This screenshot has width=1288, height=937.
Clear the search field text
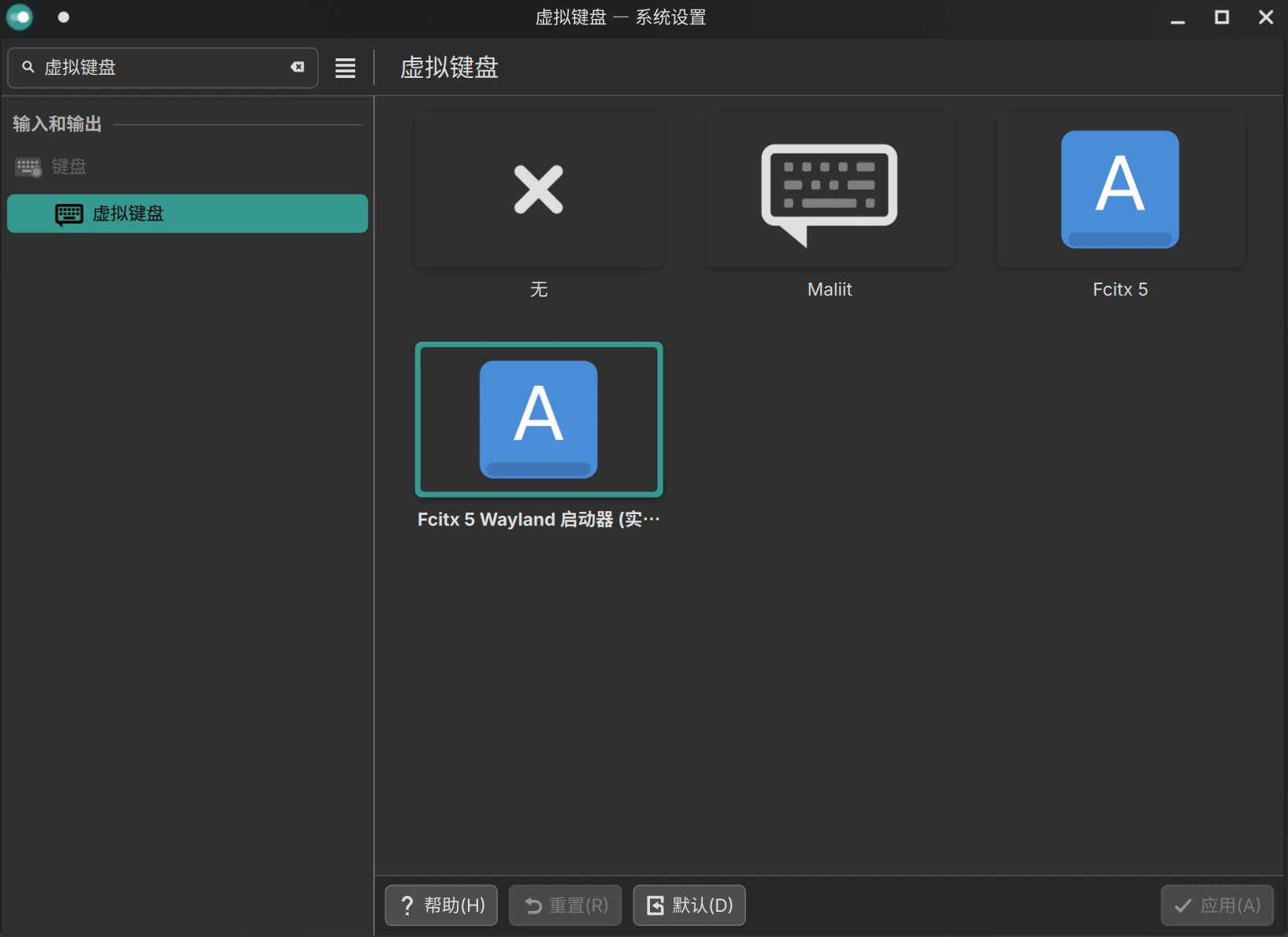coord(298,67)
